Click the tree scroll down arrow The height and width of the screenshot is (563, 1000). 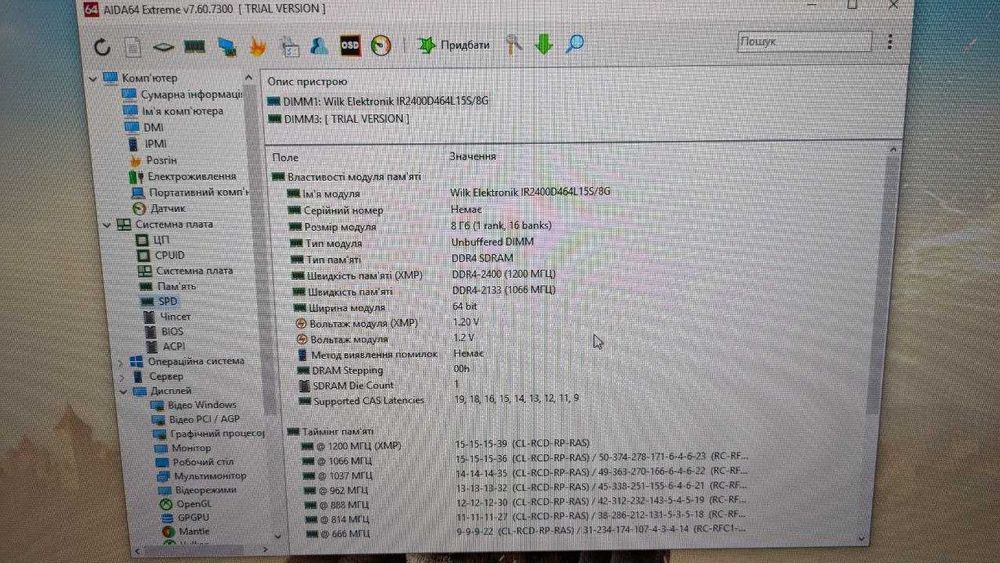click(278, 537)
